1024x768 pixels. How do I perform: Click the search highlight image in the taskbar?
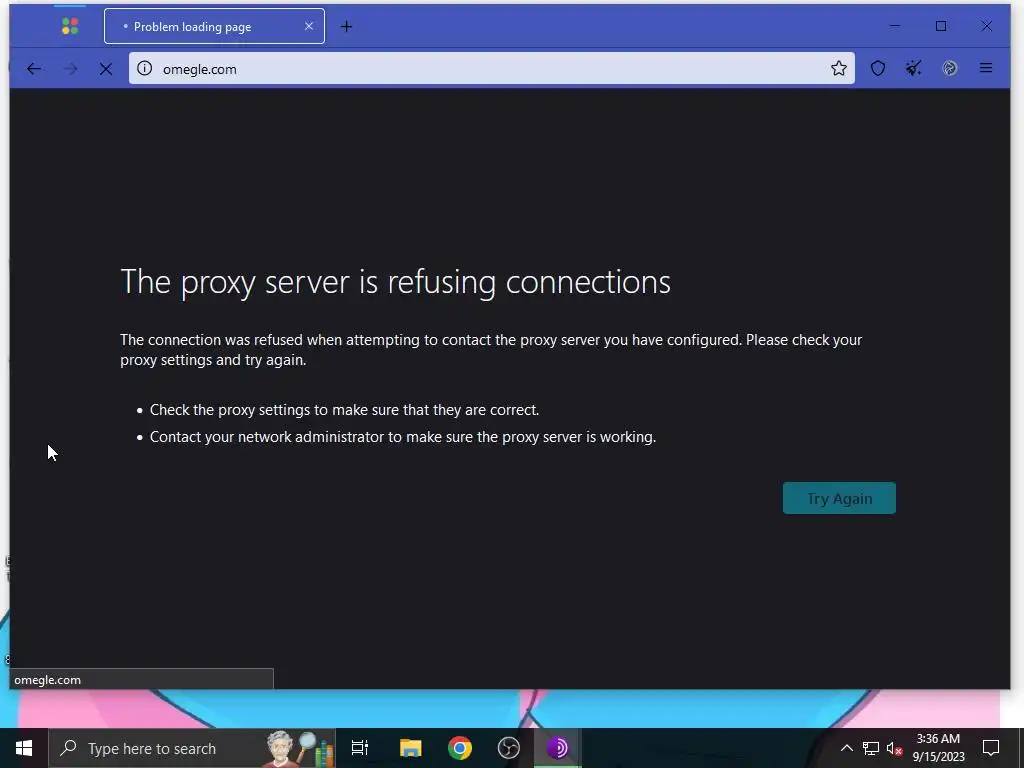coord(300,748)
